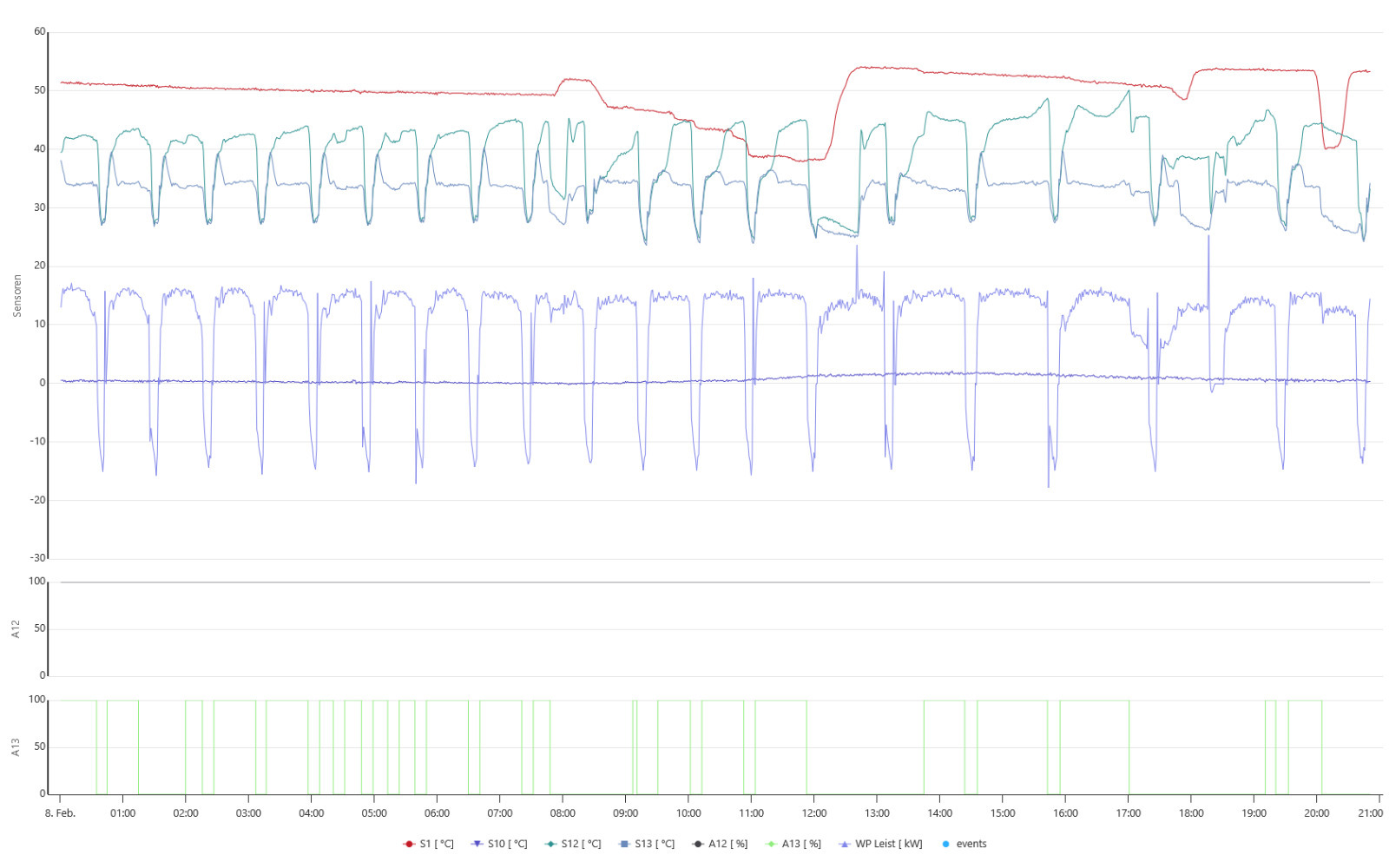This screenshot has height=868, width=1389.
Task: Click the teal diamond S12 legend marker
Action: click(x=550, y=844)
